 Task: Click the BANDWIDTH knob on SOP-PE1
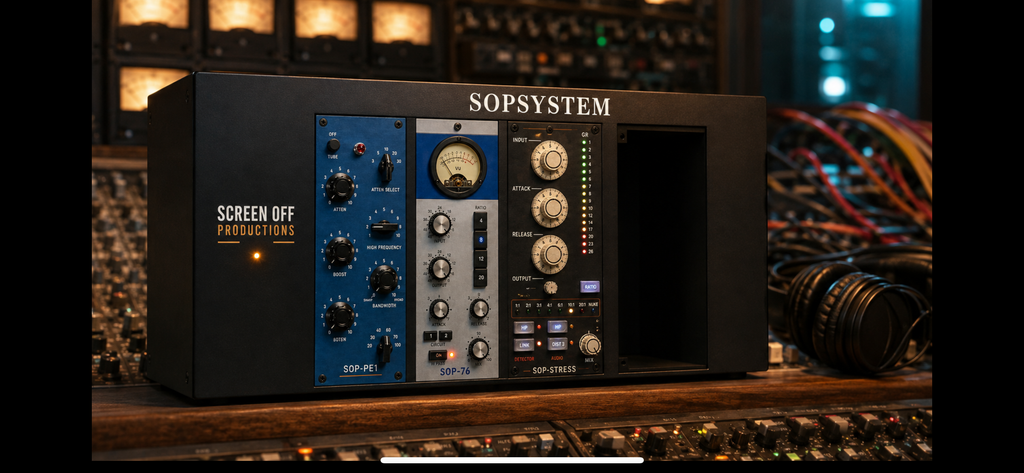click(x=384, y=279)
